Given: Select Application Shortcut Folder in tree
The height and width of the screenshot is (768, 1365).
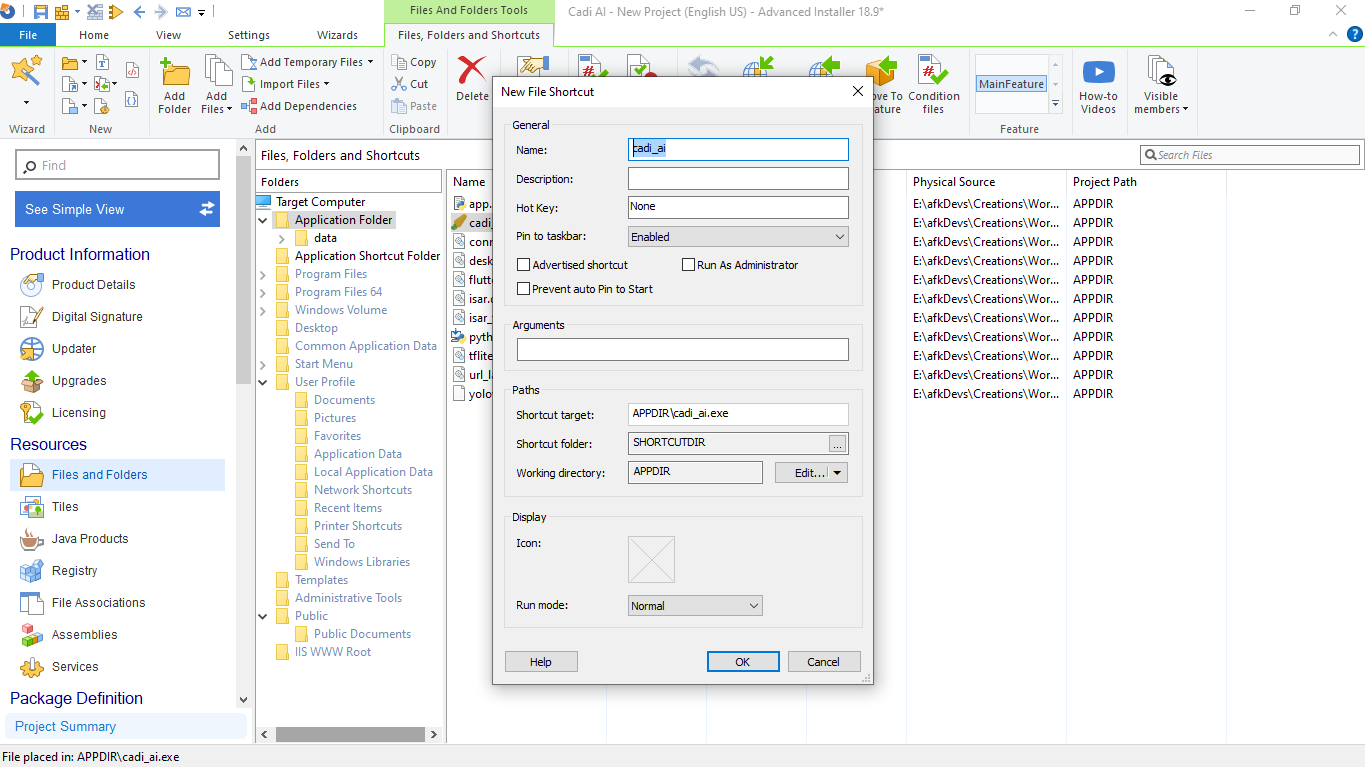Looking at the screenshot, I should point(367,256).
